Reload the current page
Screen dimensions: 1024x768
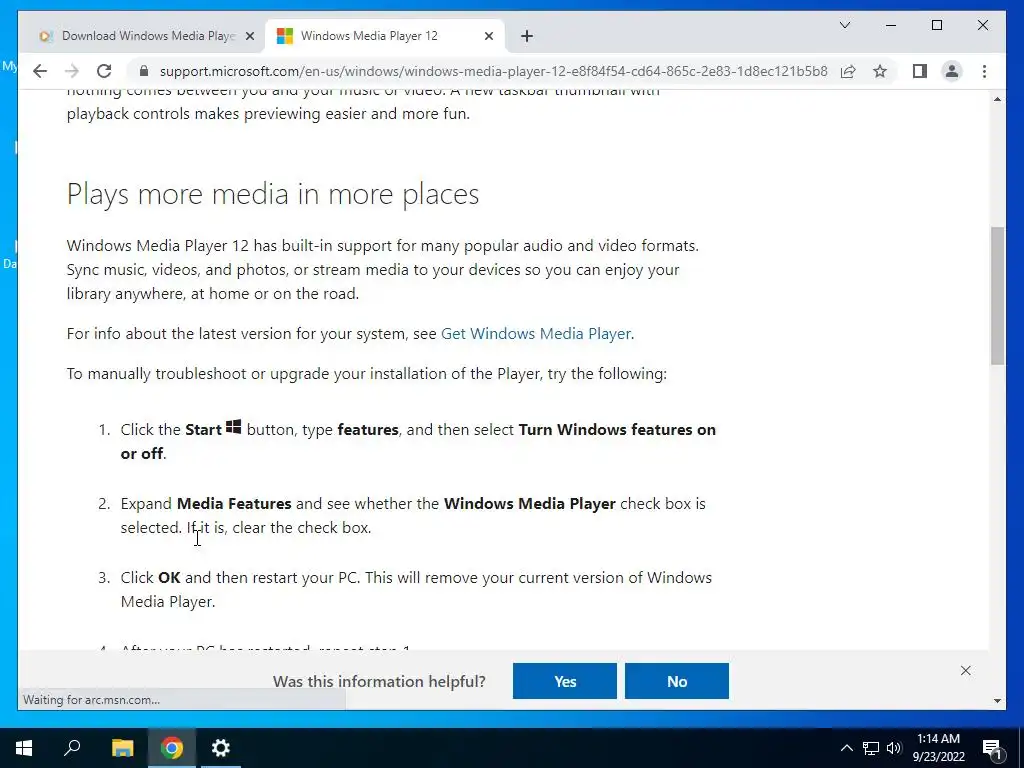point(104,71)
